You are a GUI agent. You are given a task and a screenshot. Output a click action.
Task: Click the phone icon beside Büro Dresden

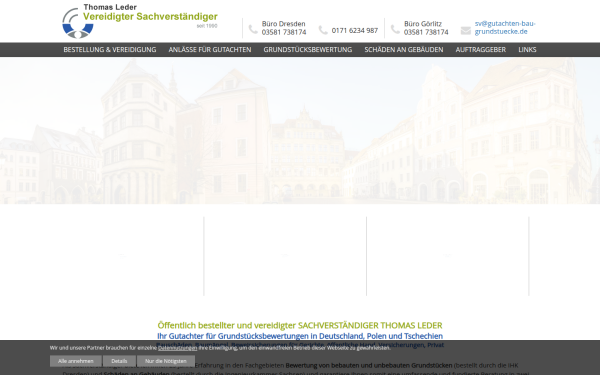253,29
